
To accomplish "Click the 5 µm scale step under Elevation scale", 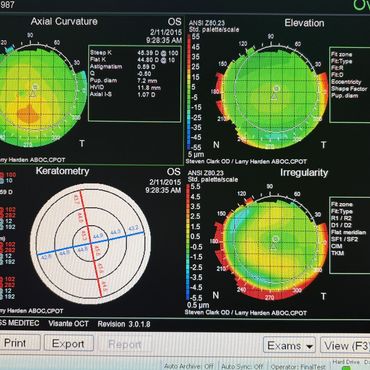I will [196, 155].
